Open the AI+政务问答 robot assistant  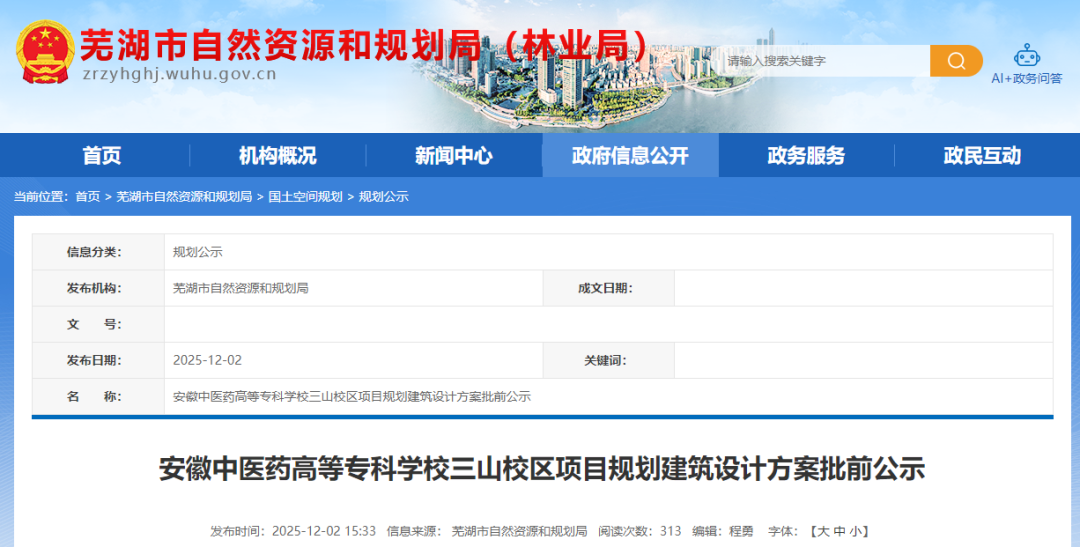point(1026,64)
